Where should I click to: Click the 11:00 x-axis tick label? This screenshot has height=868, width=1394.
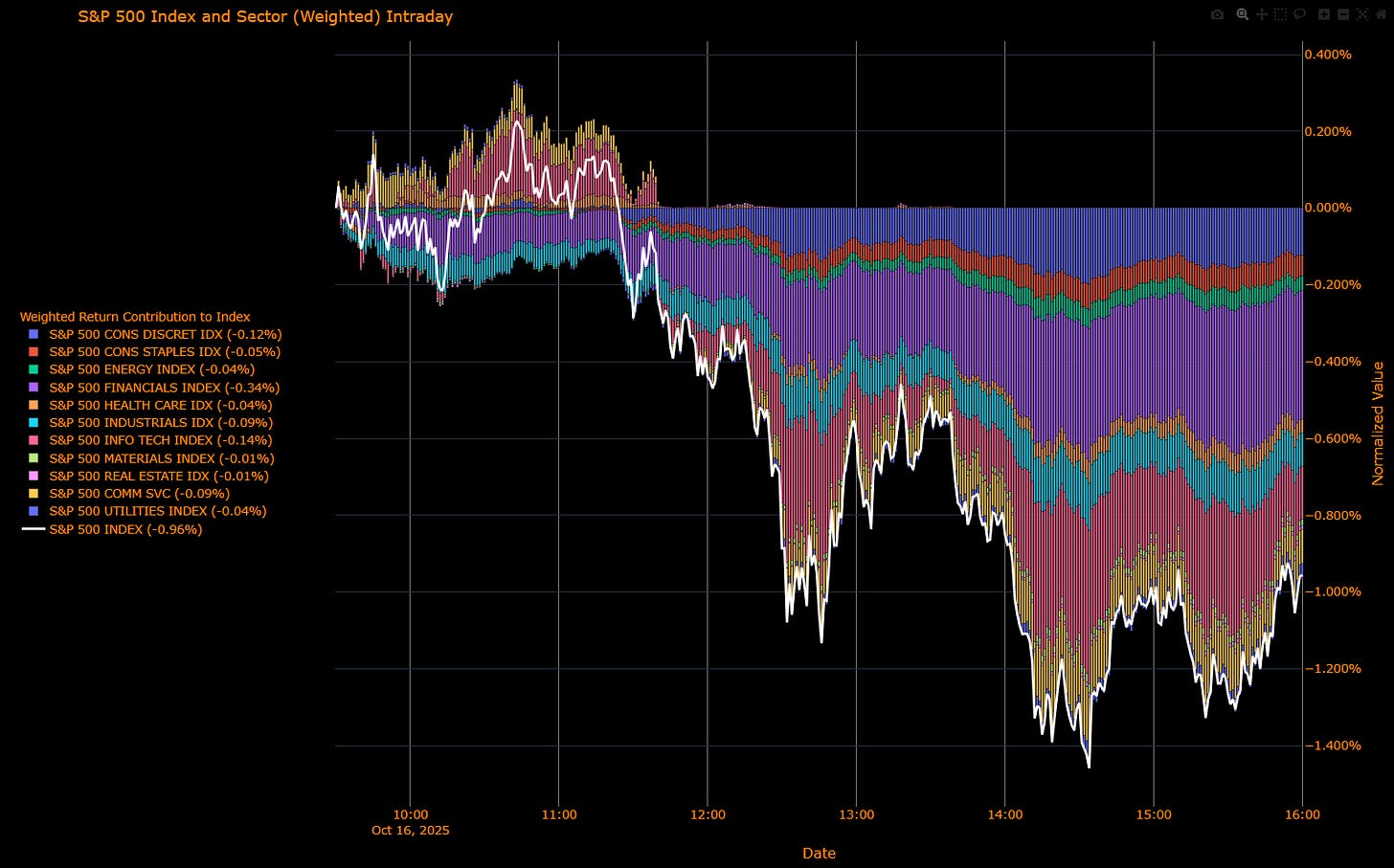(559, 814)
